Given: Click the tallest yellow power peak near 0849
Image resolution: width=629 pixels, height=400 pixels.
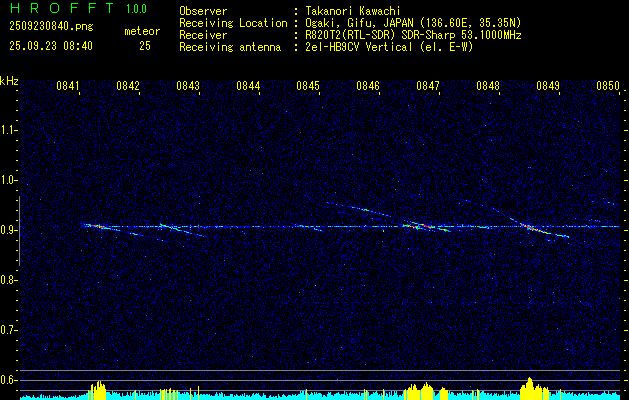Looking at the screenshot, I should [529, 384].
